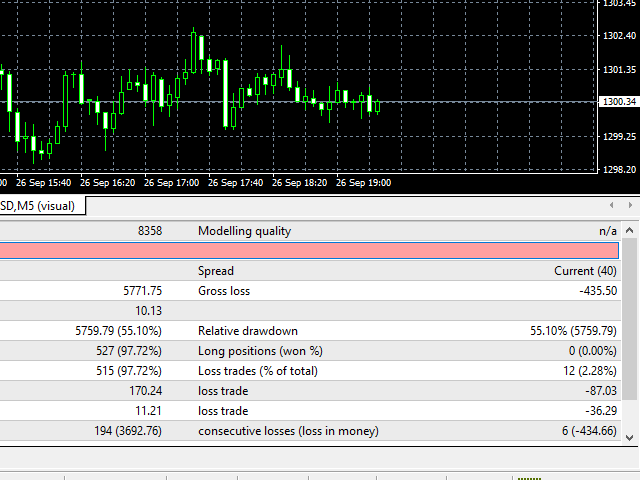Click the 1301.35 price scale label
Image resolution: width=640 pixels, height=480 pixels.
pyautogui.click(x=620, y=70)
